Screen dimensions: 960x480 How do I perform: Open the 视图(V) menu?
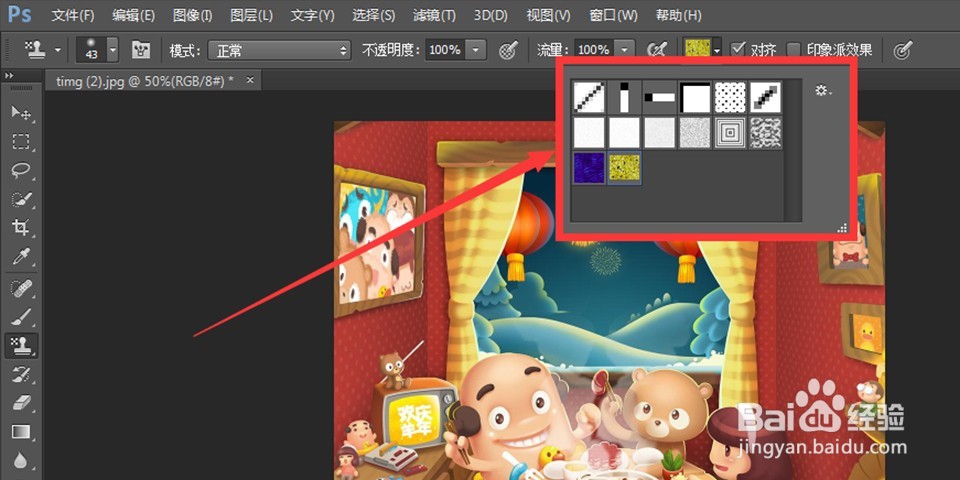(x=548, y=15)
